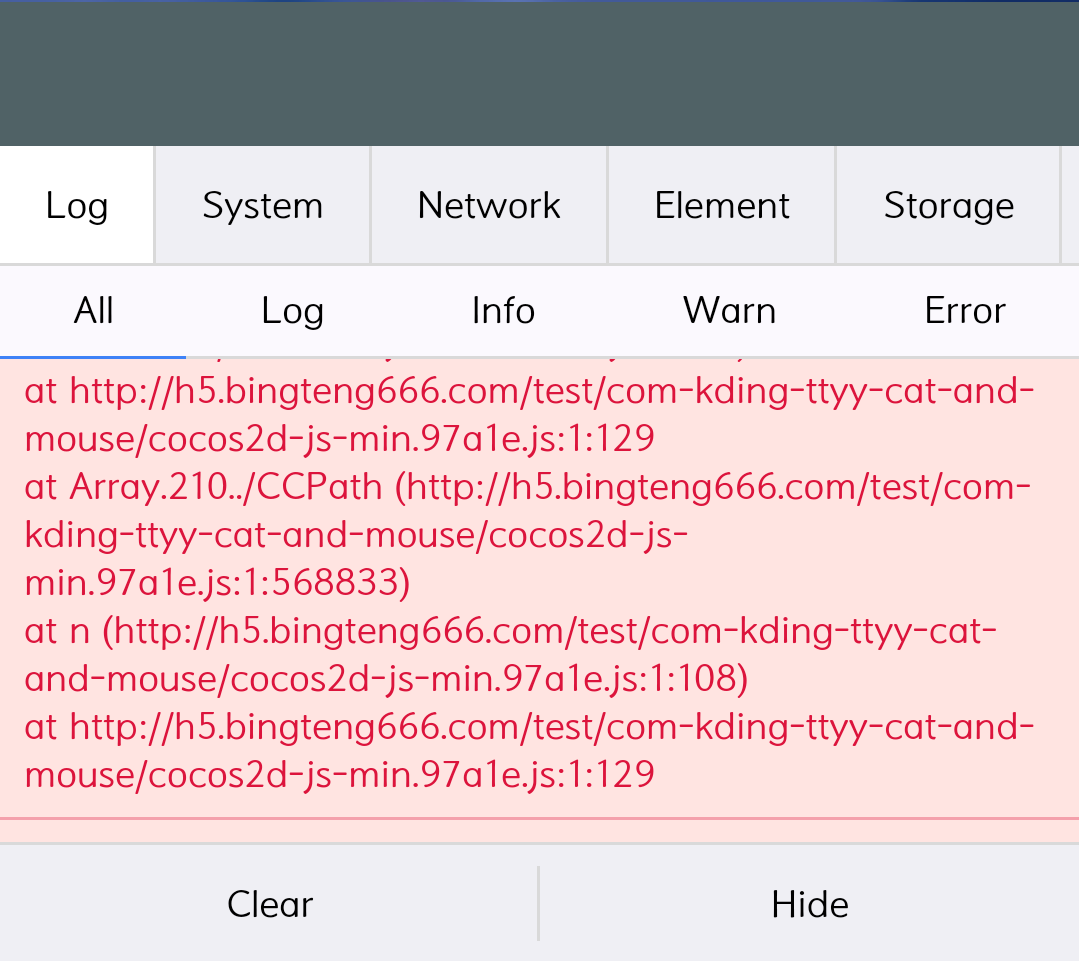
Task: Switch to the System tab
Action: pos(262,206)
